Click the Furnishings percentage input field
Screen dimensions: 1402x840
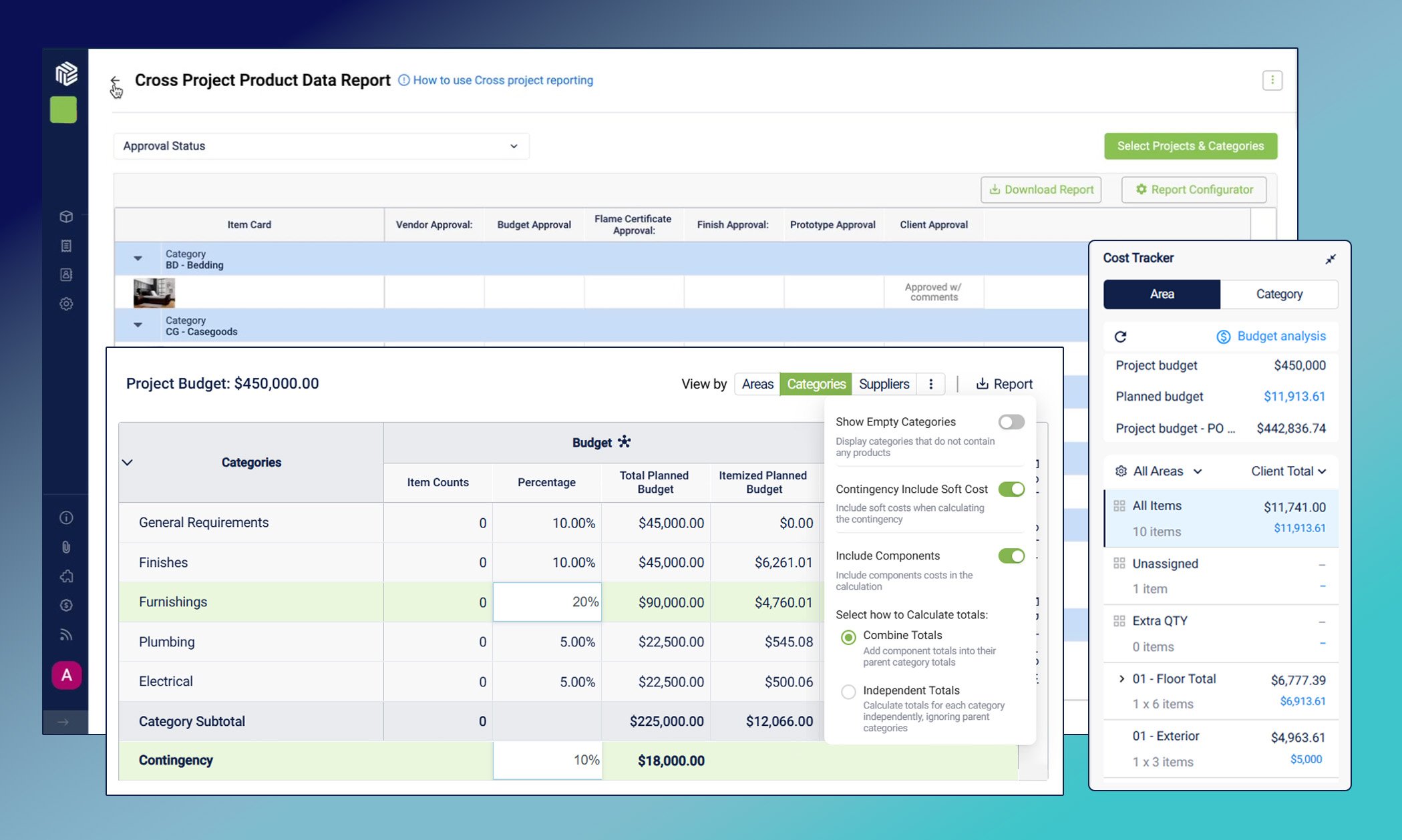click(x=547, y=602)
